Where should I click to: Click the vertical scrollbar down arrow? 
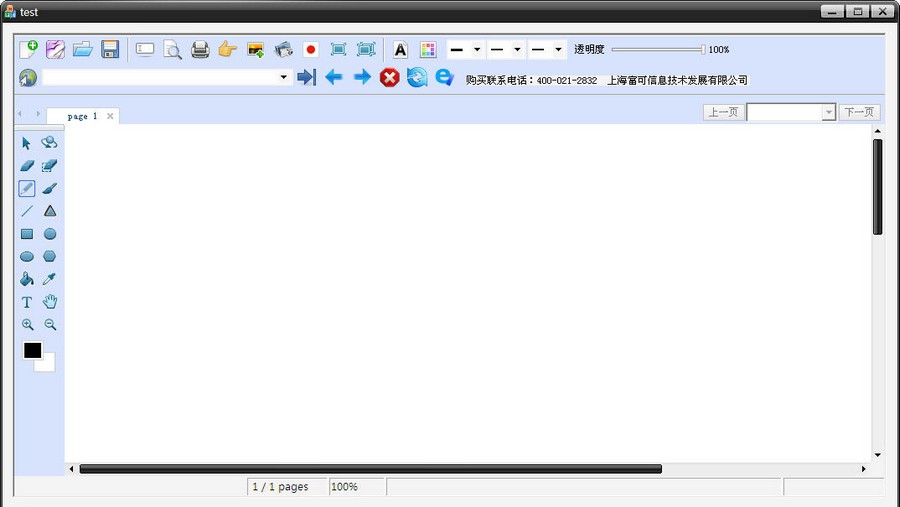tap(878, 455)
